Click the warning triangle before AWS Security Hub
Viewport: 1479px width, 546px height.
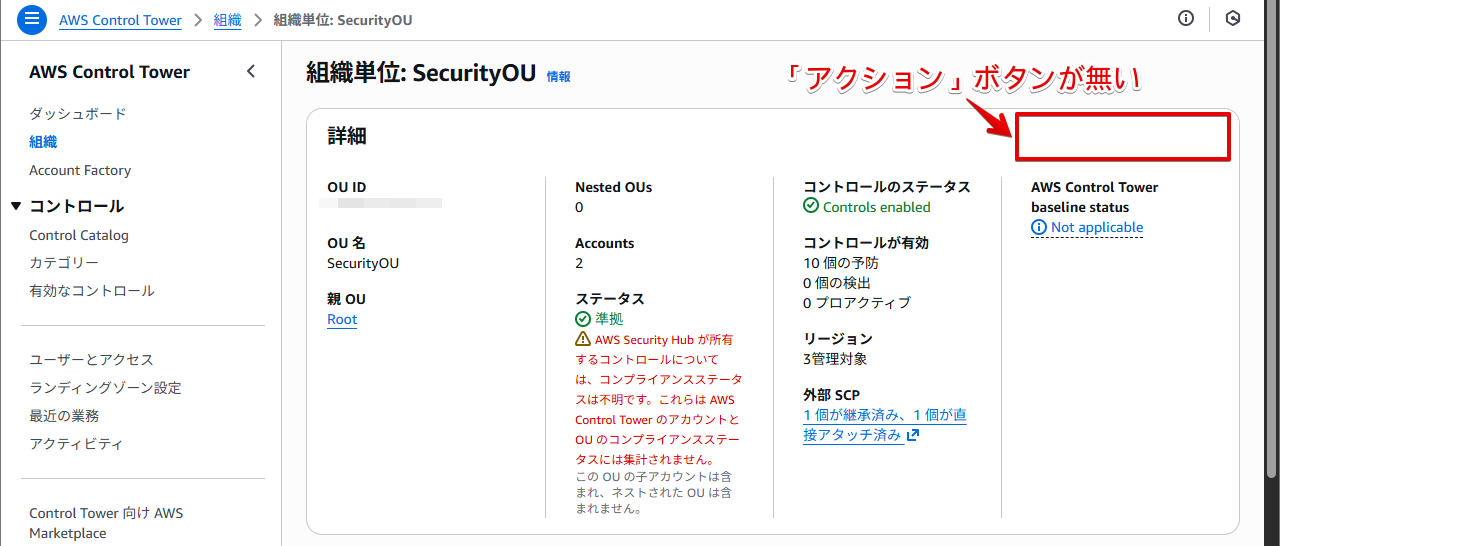(x=583, y=340)
